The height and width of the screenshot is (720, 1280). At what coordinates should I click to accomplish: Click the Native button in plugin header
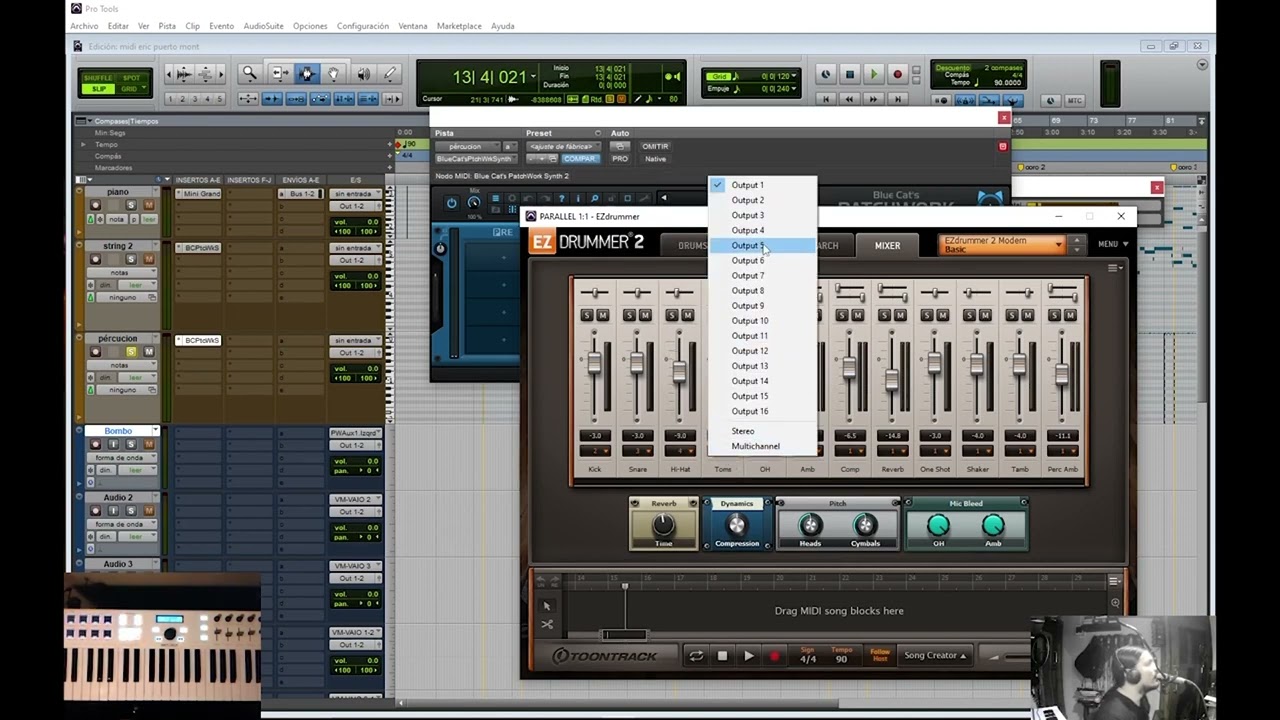click(x=655, y=159)
